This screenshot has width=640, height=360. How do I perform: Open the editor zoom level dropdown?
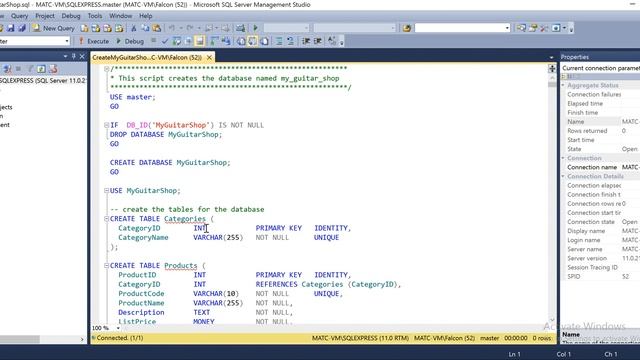118,328
